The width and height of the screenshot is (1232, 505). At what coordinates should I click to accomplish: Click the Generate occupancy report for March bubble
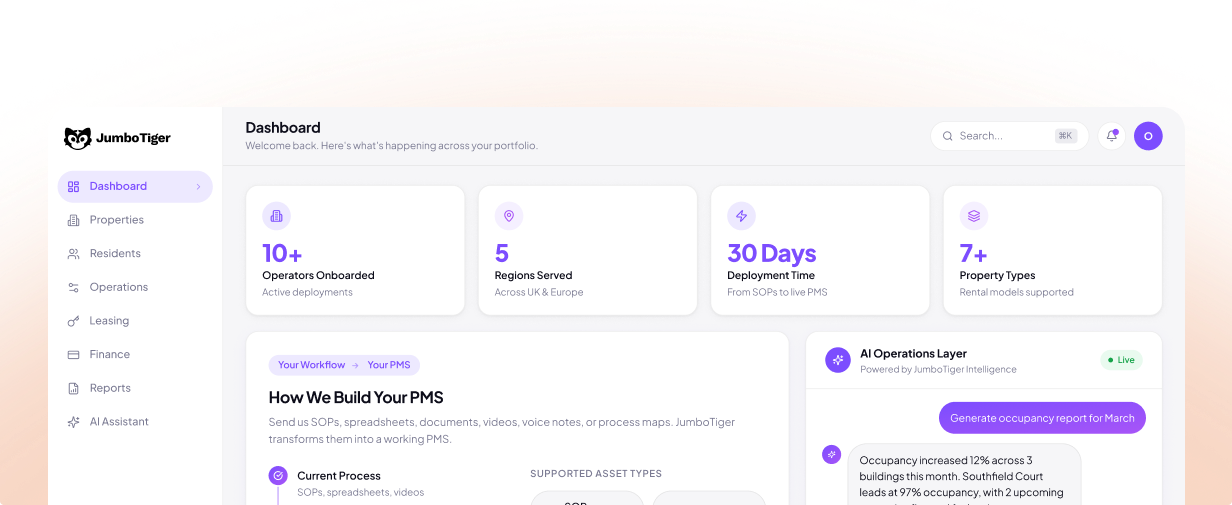pos(1042,418)
